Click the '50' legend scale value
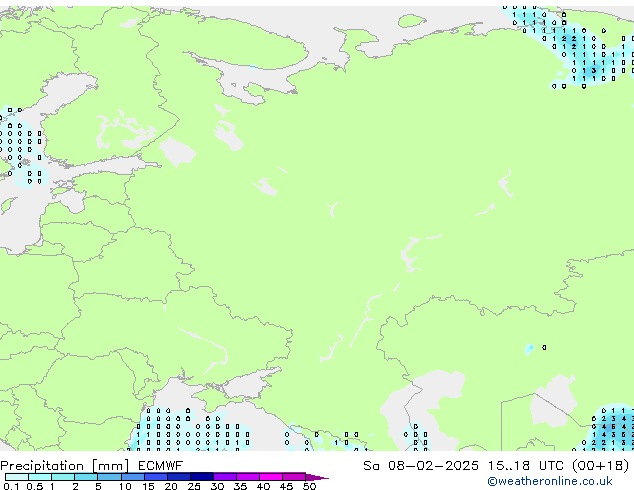Viewport: 634px width, 490px height. pos(309,486)
